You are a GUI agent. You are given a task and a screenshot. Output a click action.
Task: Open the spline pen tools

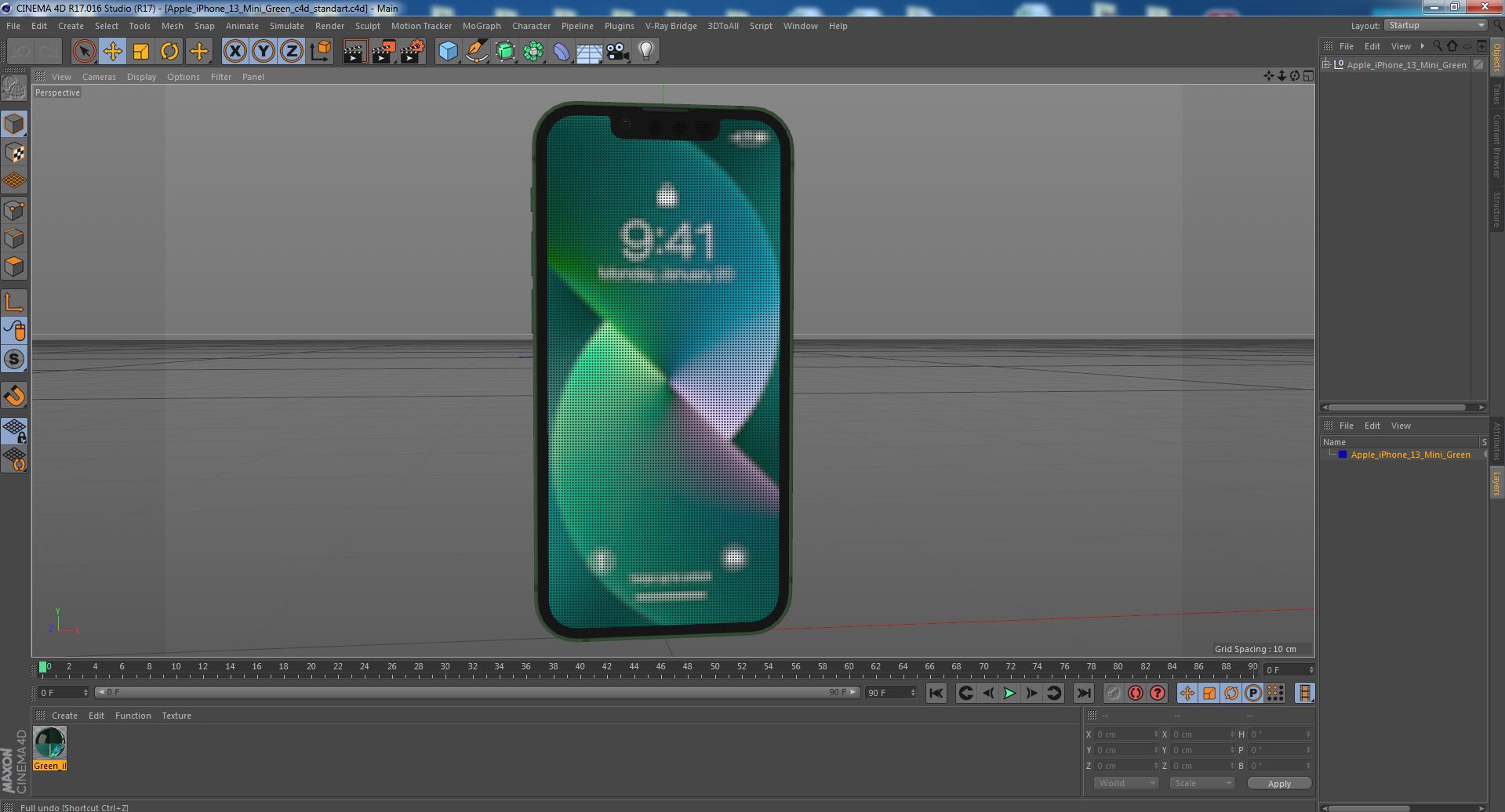(476, 52)
